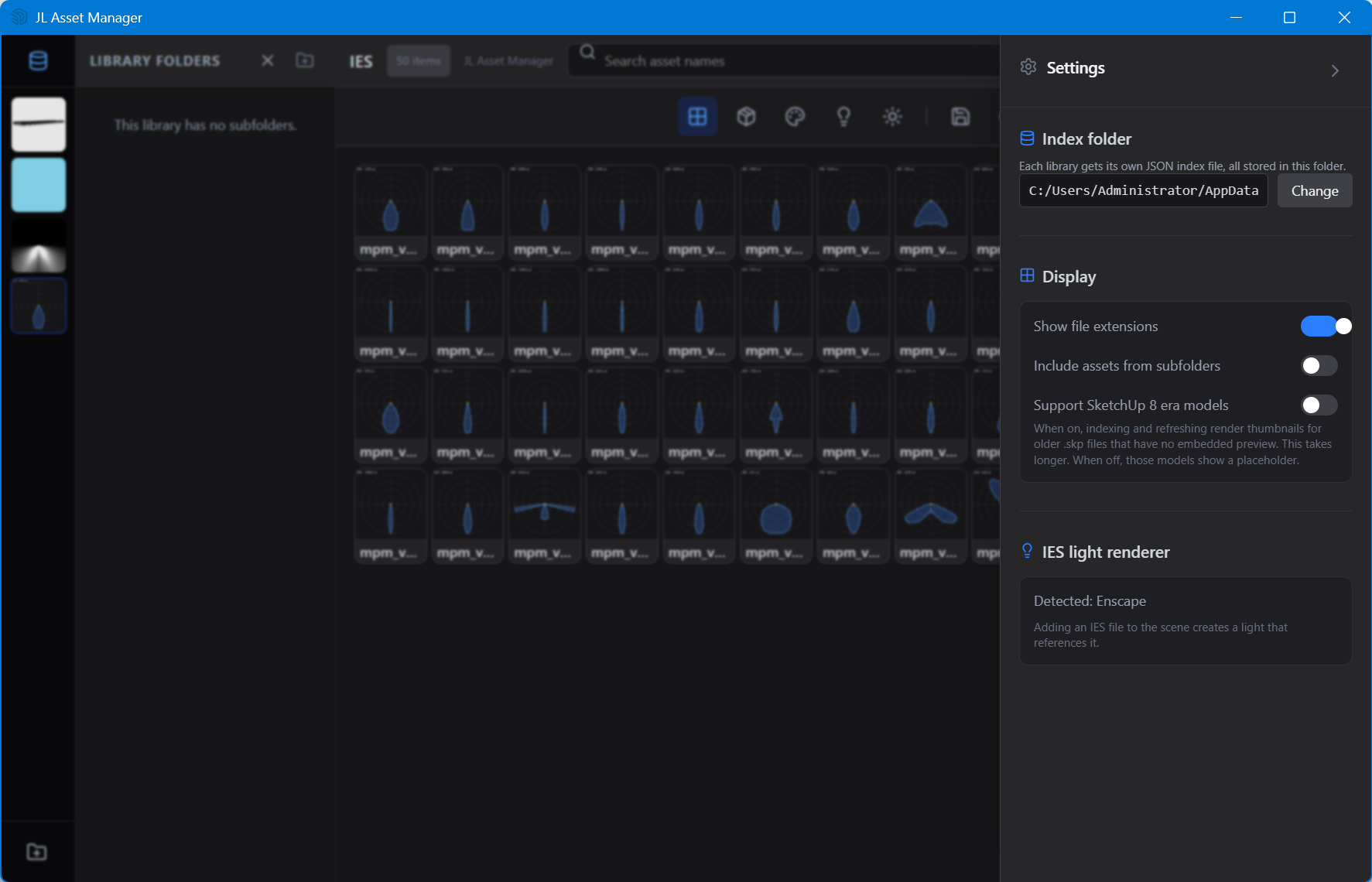Enable Support SketchUp 8 era models
This screenshot has height=882, width=1372.
[1319, 405]
